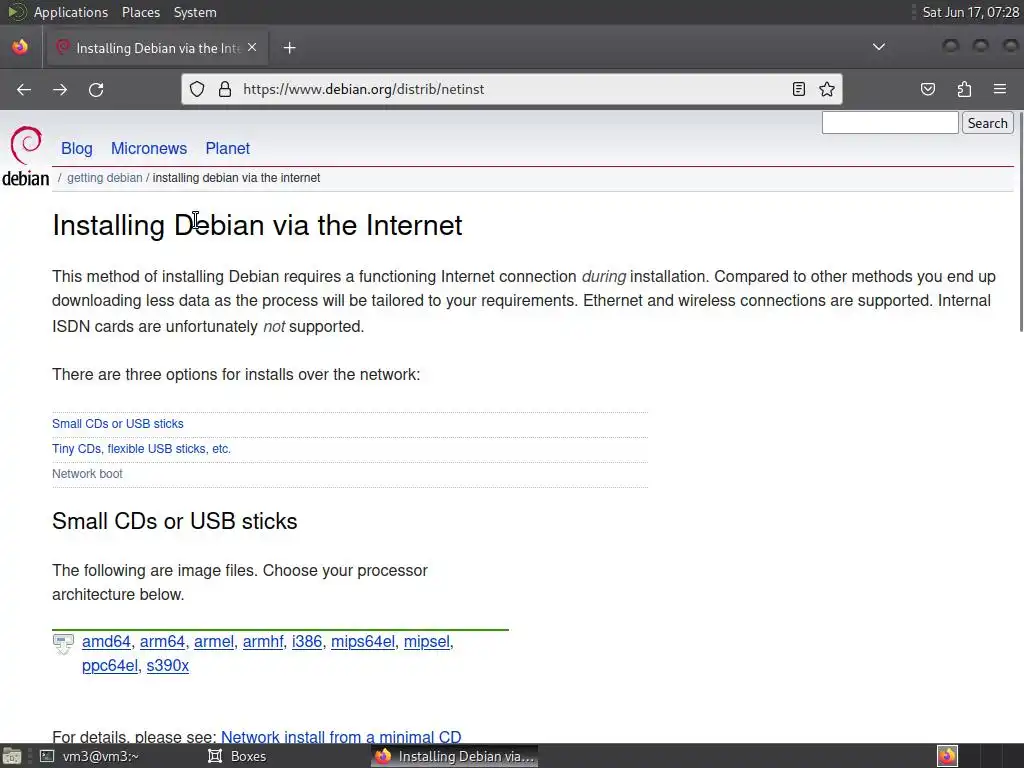The width and height of the screenshot is (1024, 768).
Task: Open the Places menu
Action: (140, 12)
